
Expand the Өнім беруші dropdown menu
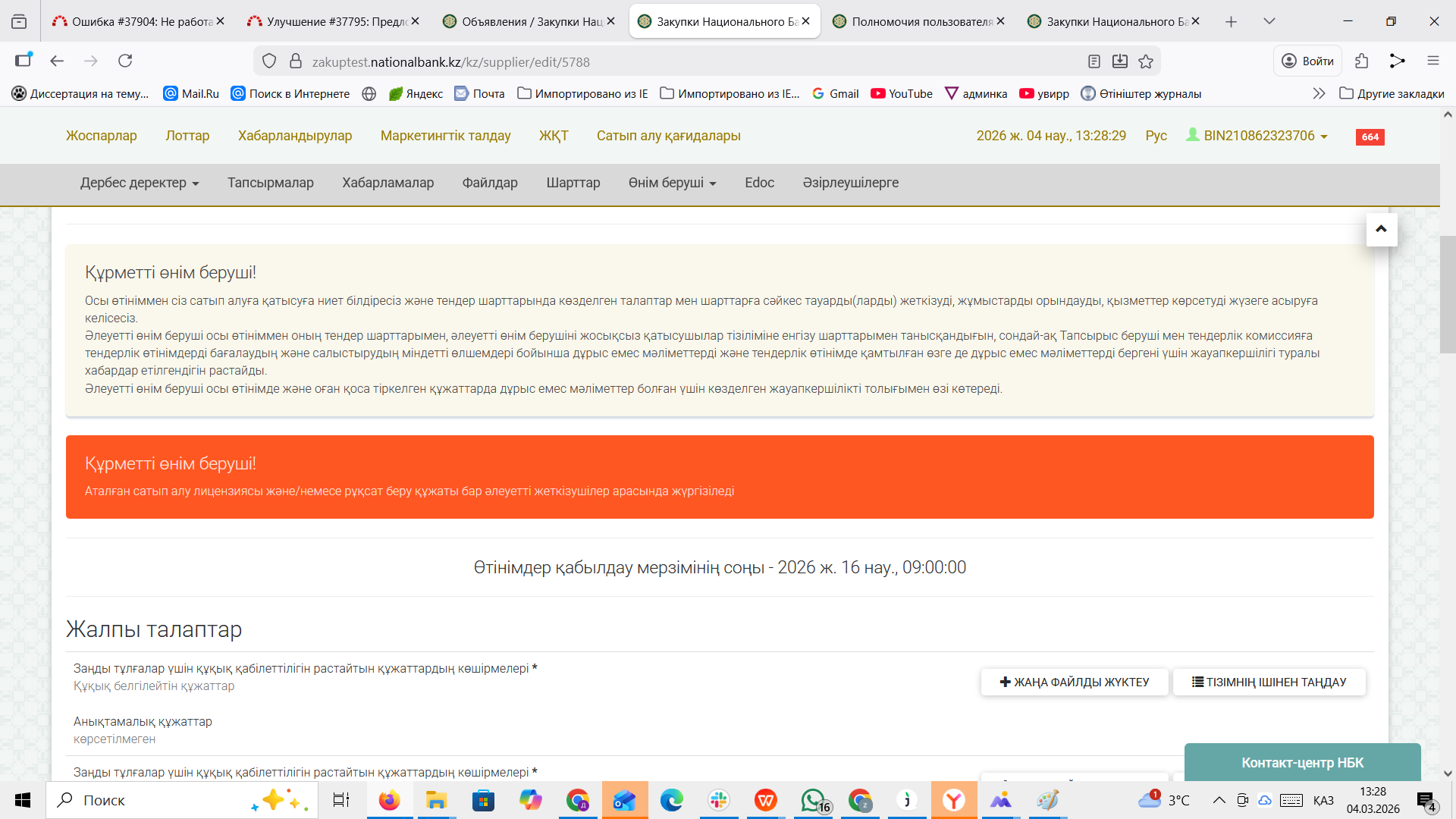coord(672,183)
